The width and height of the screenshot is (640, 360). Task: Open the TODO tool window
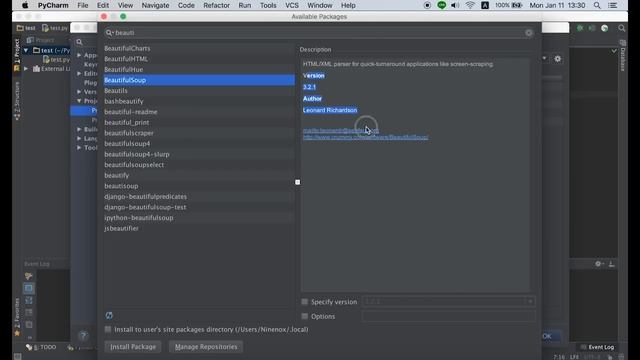[41, 347]
